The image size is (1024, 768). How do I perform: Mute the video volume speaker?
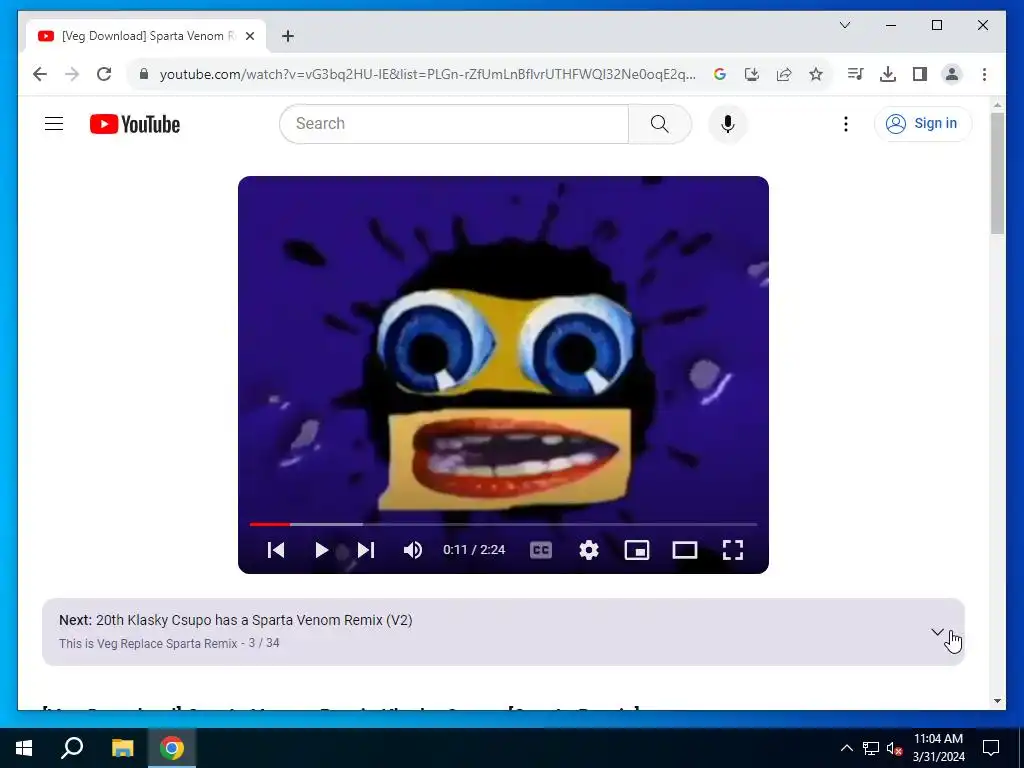coord(413,550)
